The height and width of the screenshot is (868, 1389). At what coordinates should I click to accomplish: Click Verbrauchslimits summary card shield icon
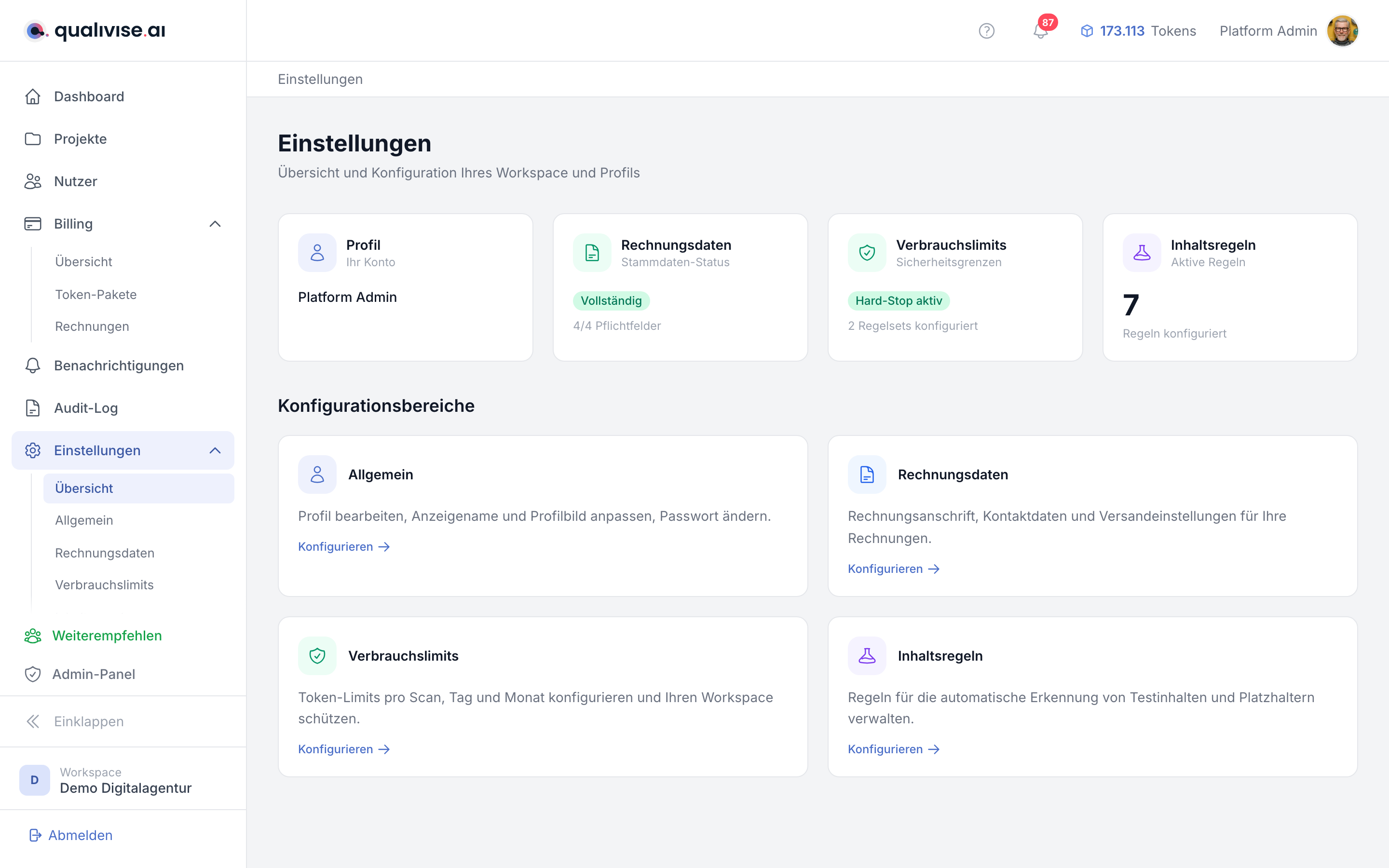(867, 253)
